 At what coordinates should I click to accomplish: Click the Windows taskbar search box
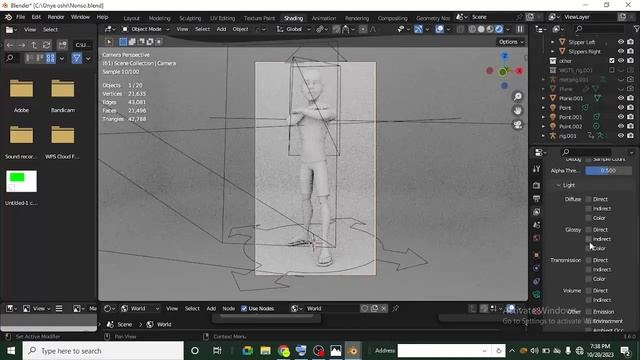tap(103, 351)
